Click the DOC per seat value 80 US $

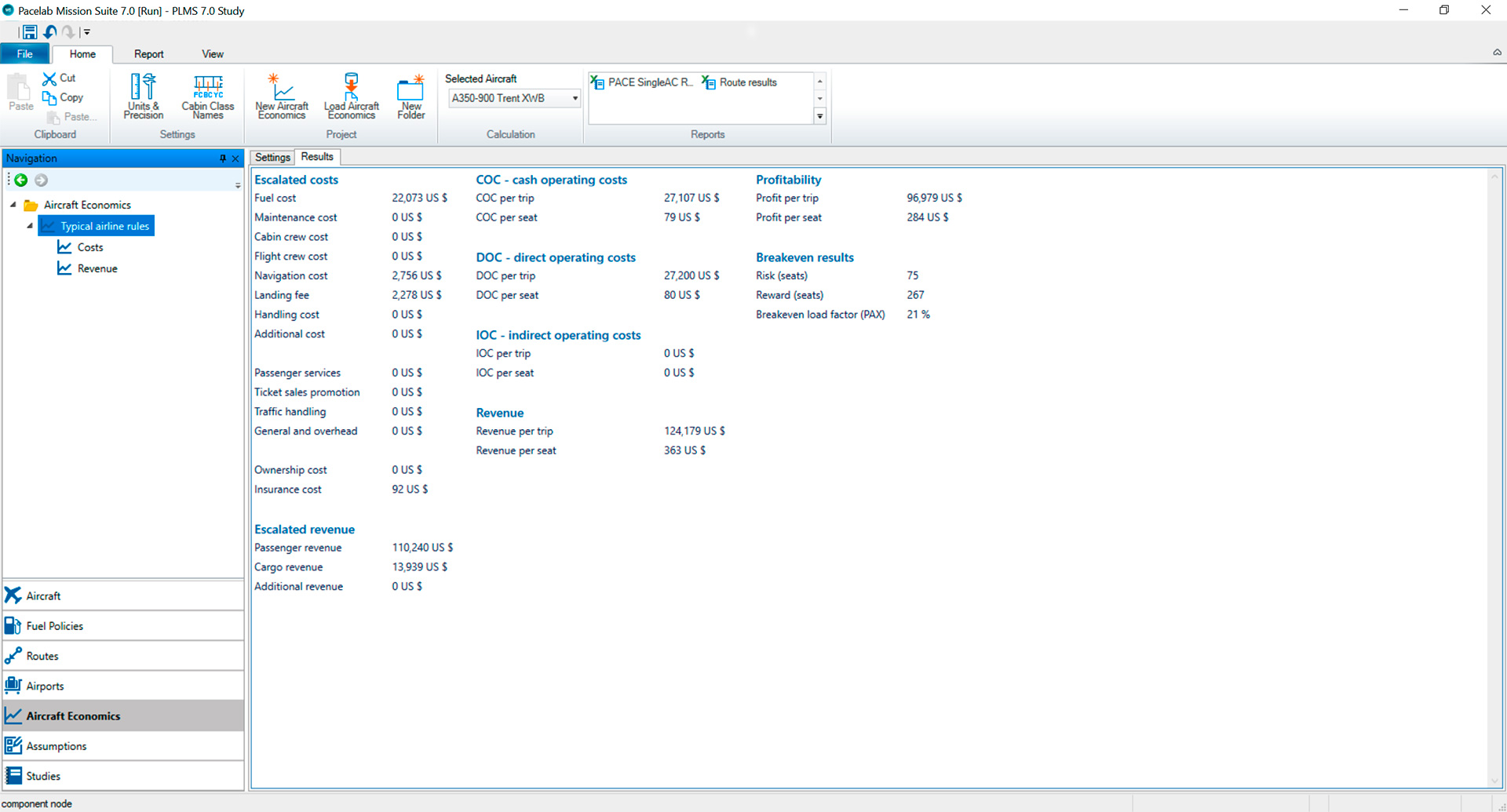(x=682, y=295)
